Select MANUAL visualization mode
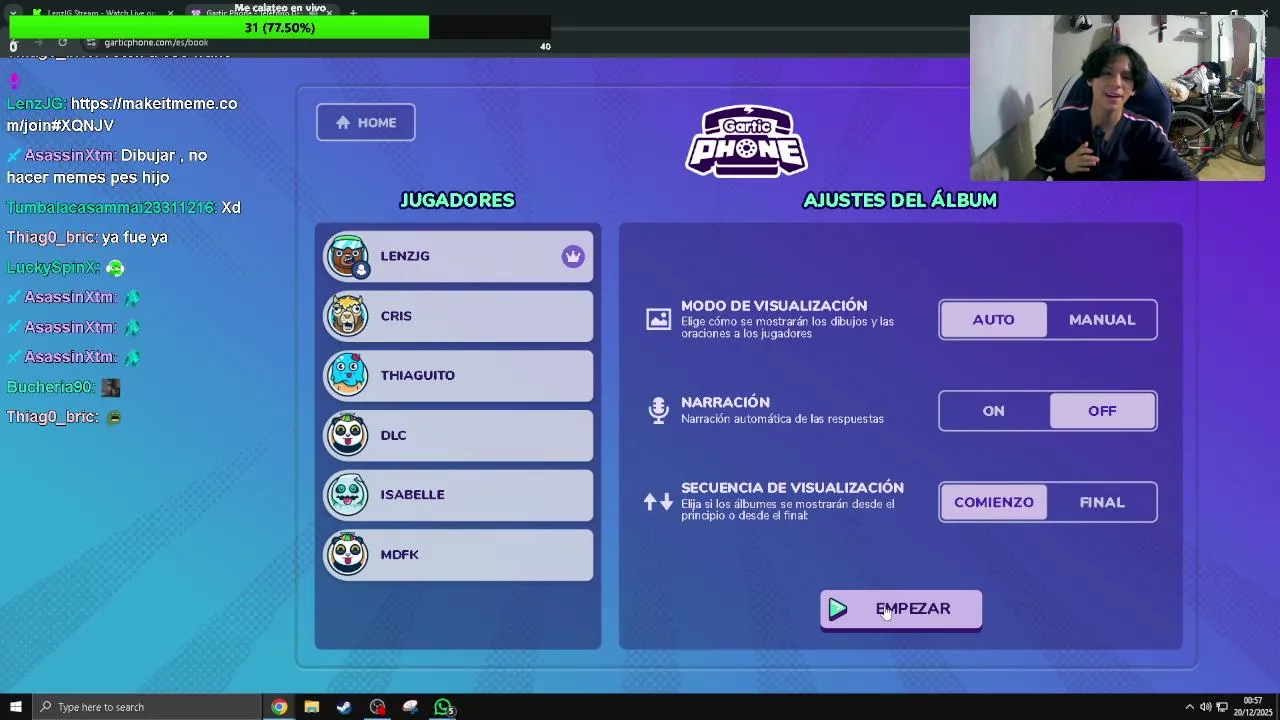The height and width of the screenshot is (720, 1280). pos(1102,320)
